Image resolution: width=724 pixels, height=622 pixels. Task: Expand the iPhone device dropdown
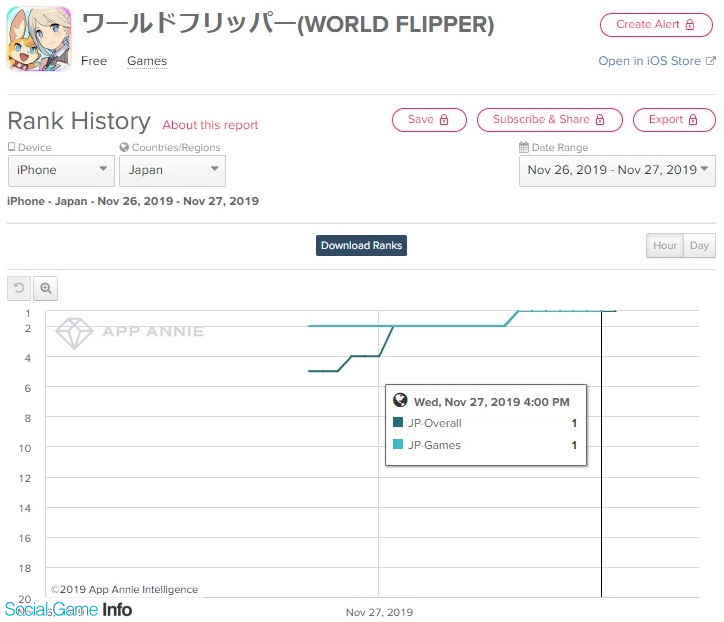61,170
